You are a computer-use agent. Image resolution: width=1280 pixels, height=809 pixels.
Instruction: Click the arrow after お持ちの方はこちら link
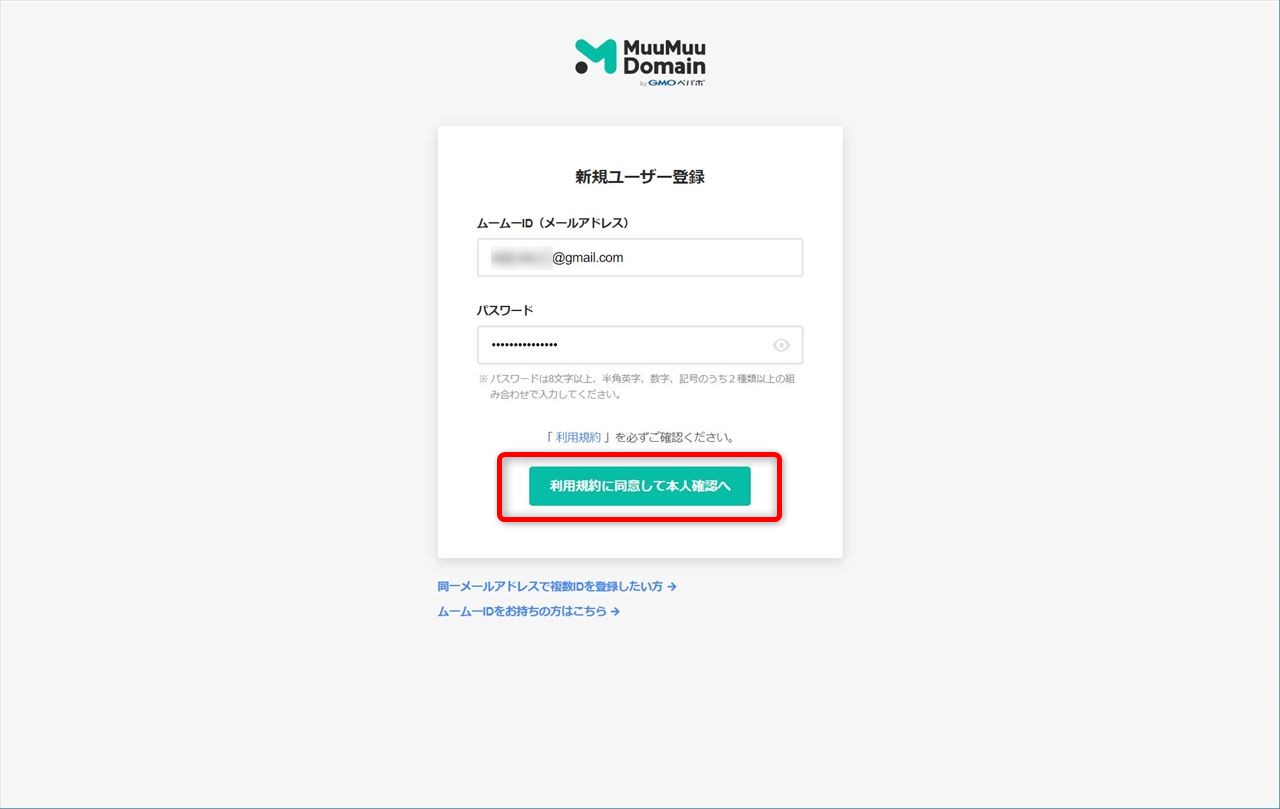click(615, 611)
